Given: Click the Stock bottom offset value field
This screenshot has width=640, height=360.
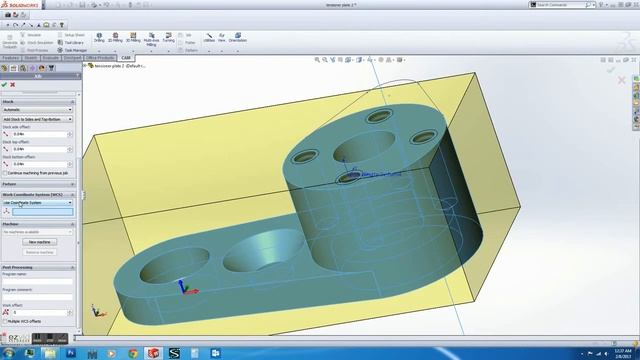Looking at the screenshot, I should pyautogui.click(x=39, y=164).
